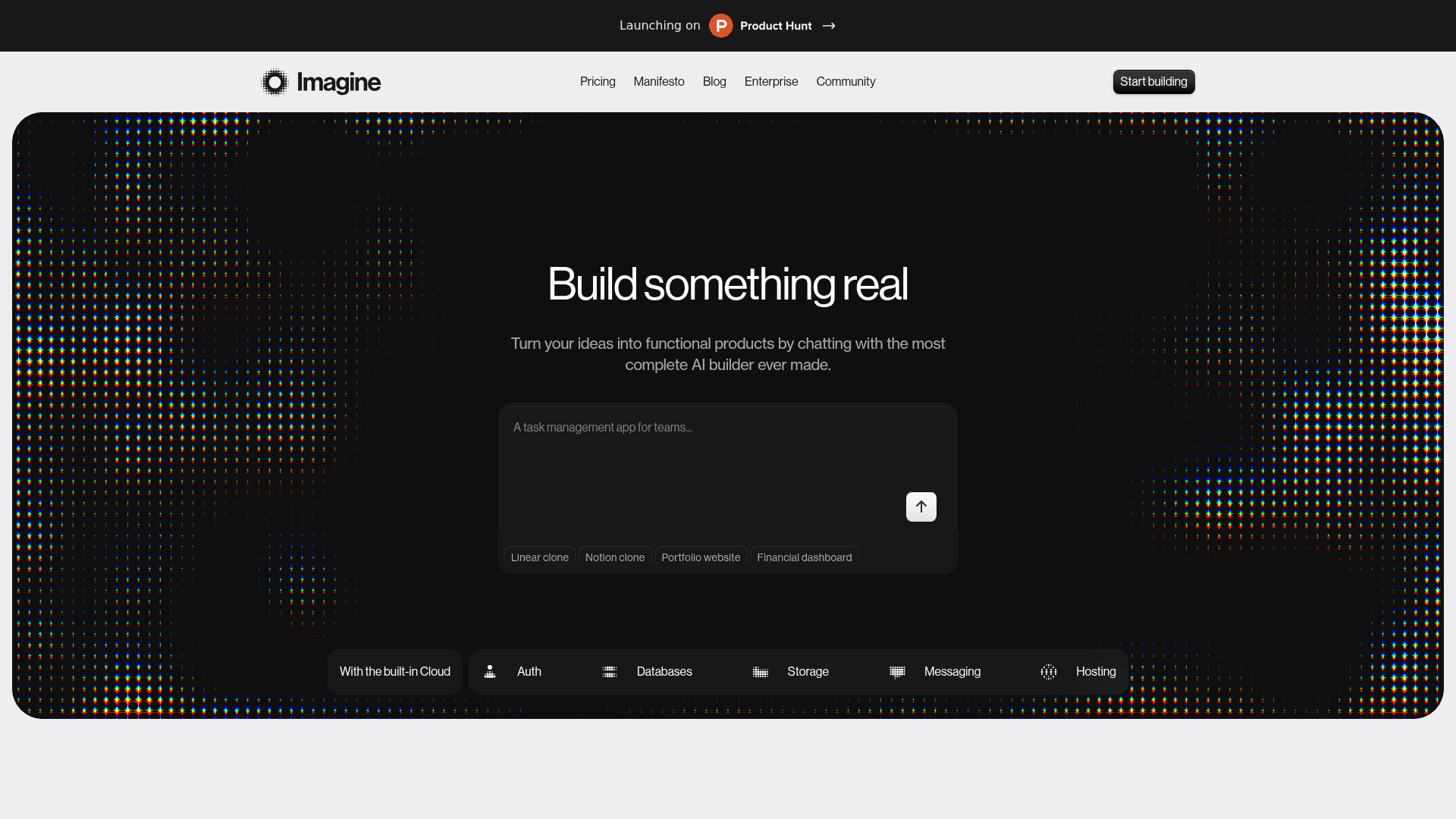The width and height of the screenshot is (1456, 819).
Task: Click the arrow next to Product Hunt
Action: pos(829,26)
